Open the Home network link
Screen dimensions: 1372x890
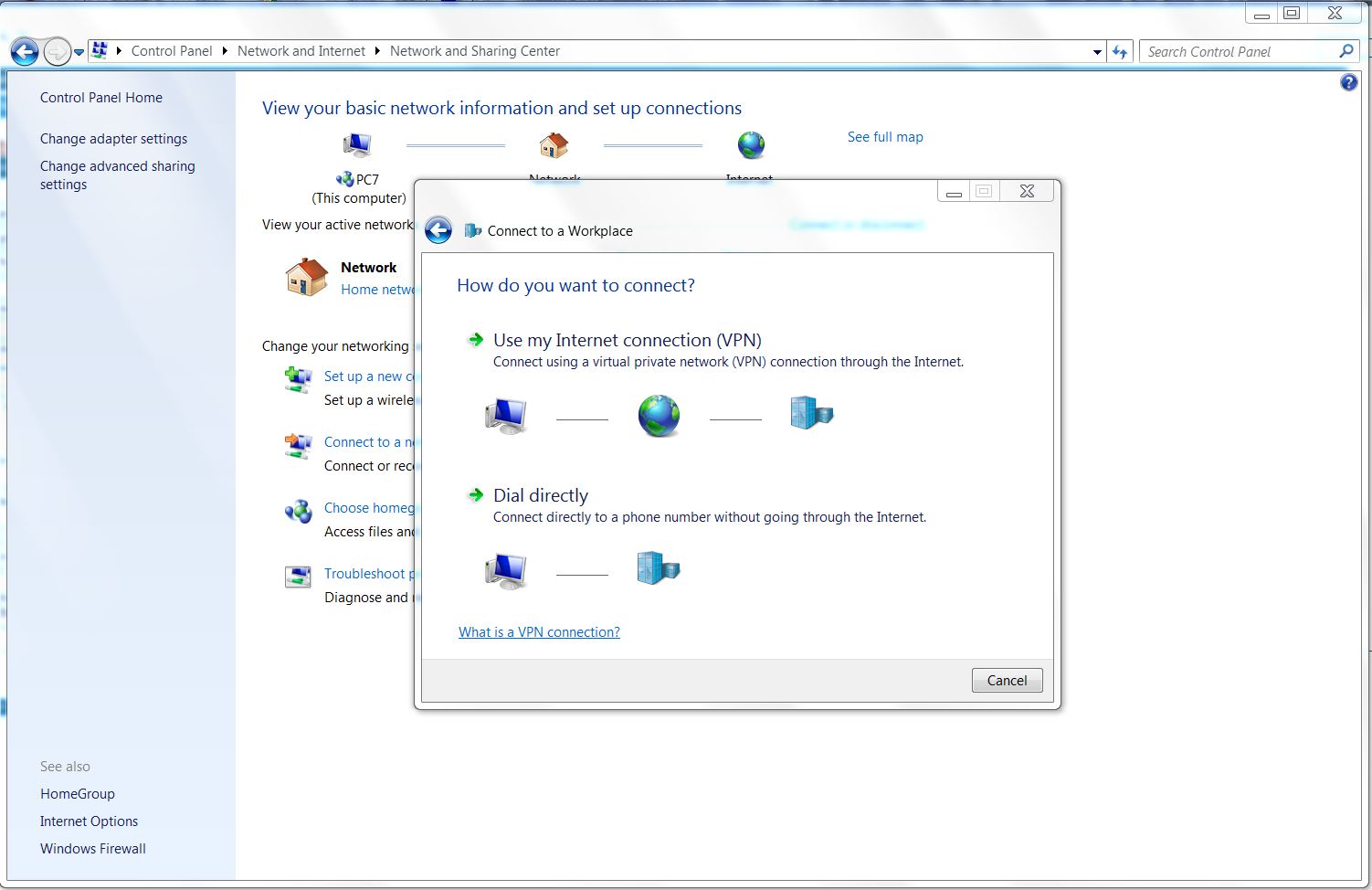point(377,290)
